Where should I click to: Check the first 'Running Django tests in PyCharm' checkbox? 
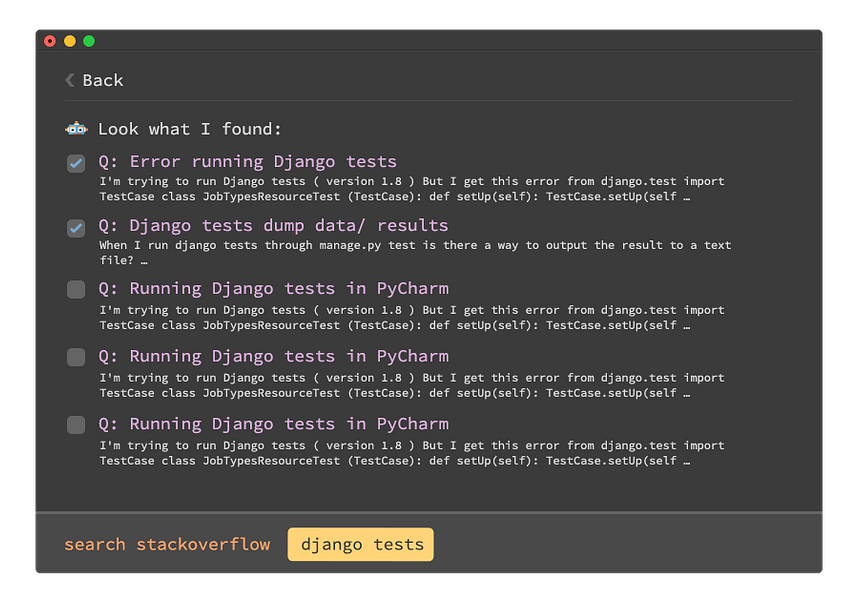click(x=76, y=290)
